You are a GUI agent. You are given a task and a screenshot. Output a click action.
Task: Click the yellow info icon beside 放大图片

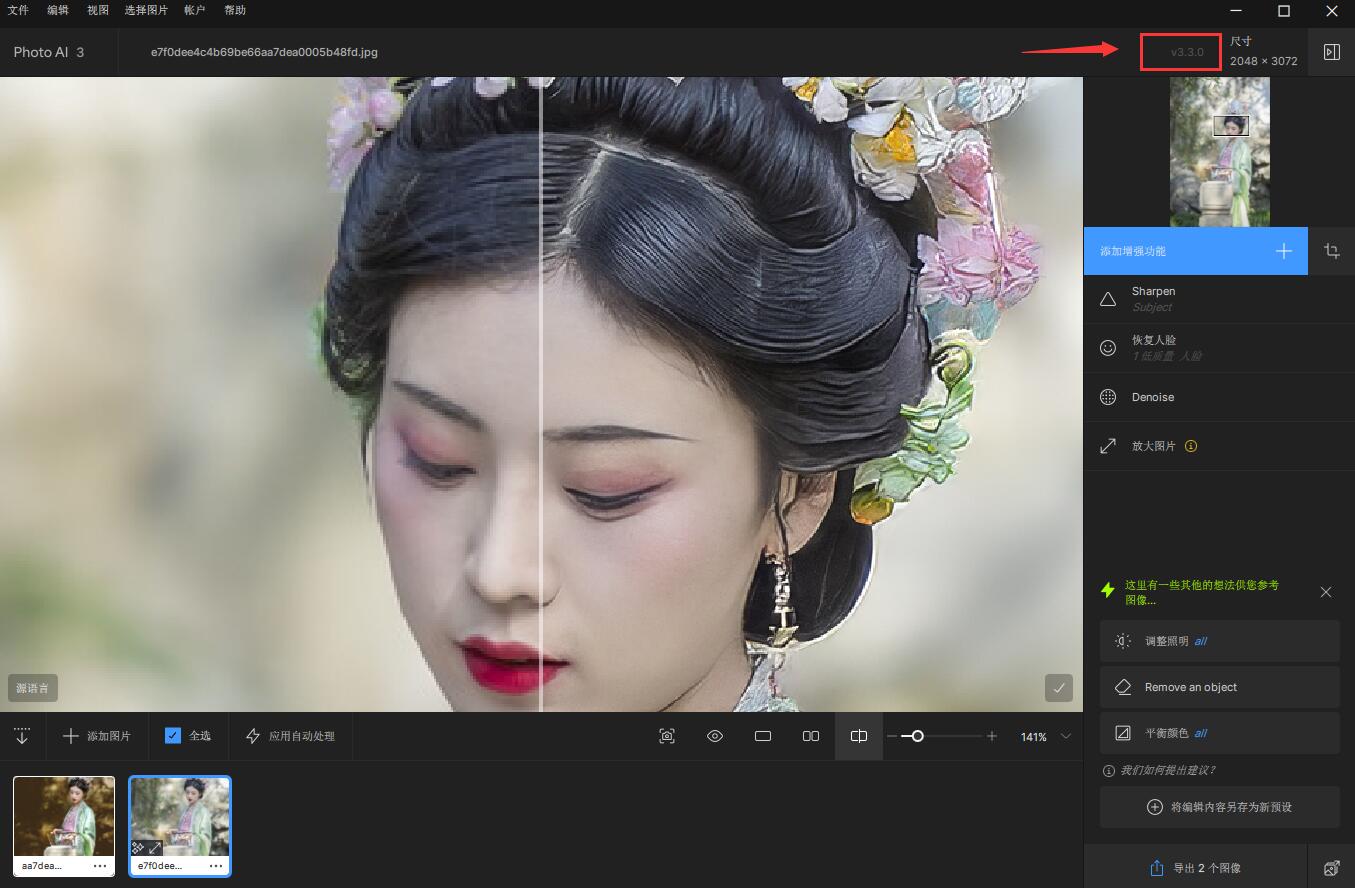click(1191, 446)
